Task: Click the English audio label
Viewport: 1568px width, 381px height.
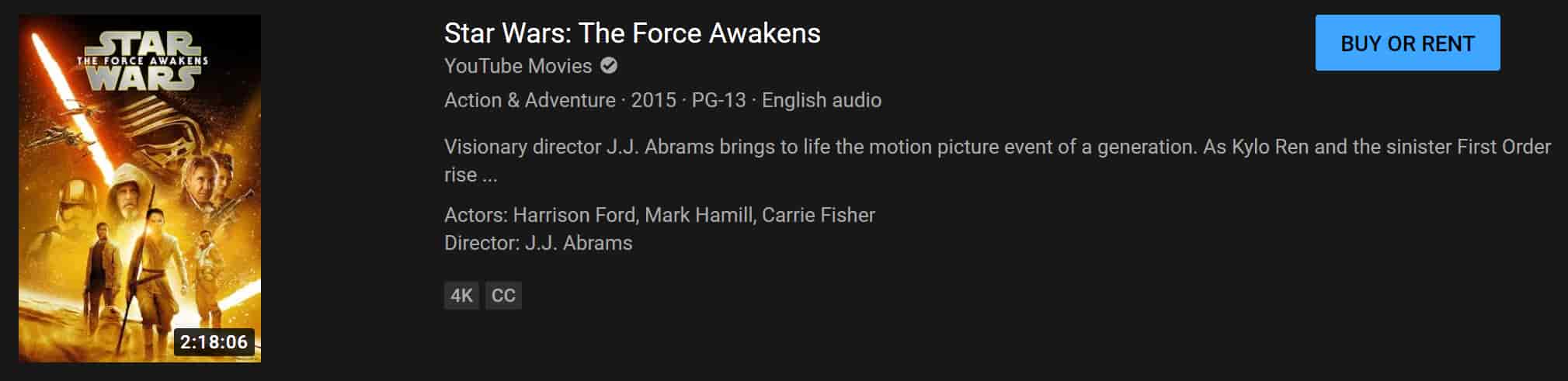Action: pos(821,100)
